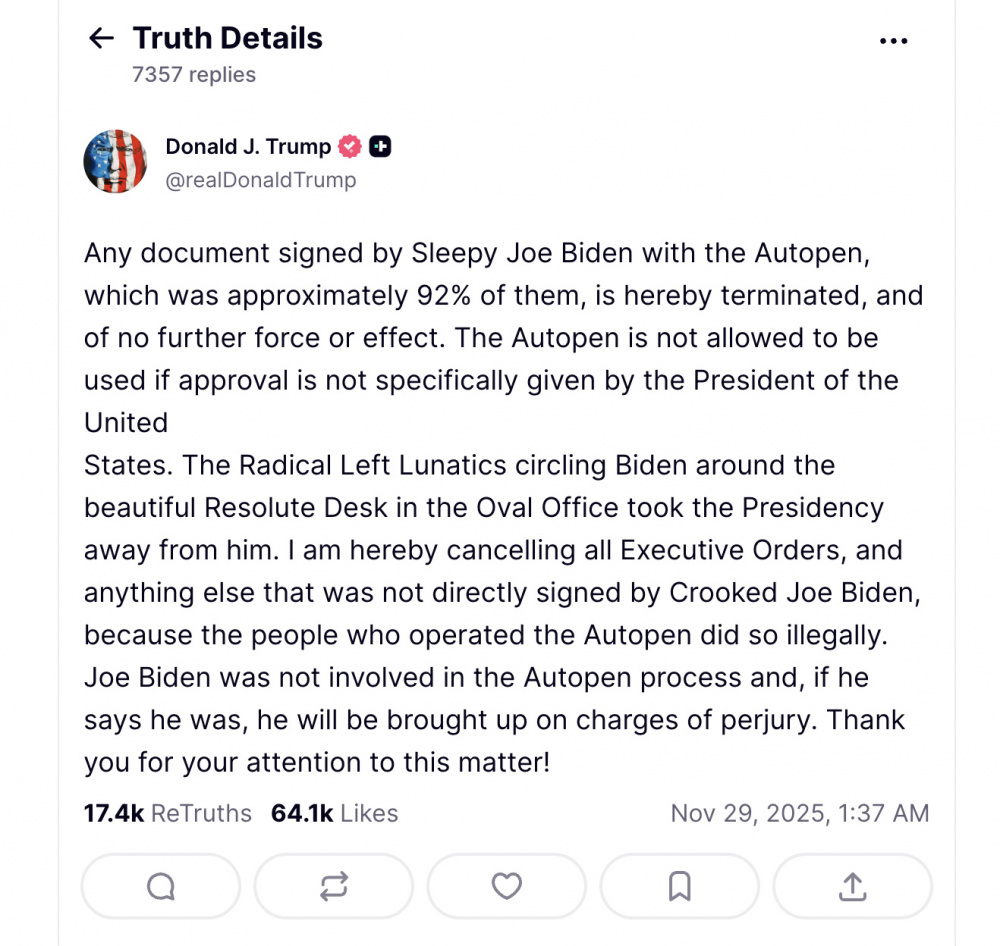Click the red verified checkmark badge
The width and height of the screenshot is (1000, 946).
coord(349,146)
